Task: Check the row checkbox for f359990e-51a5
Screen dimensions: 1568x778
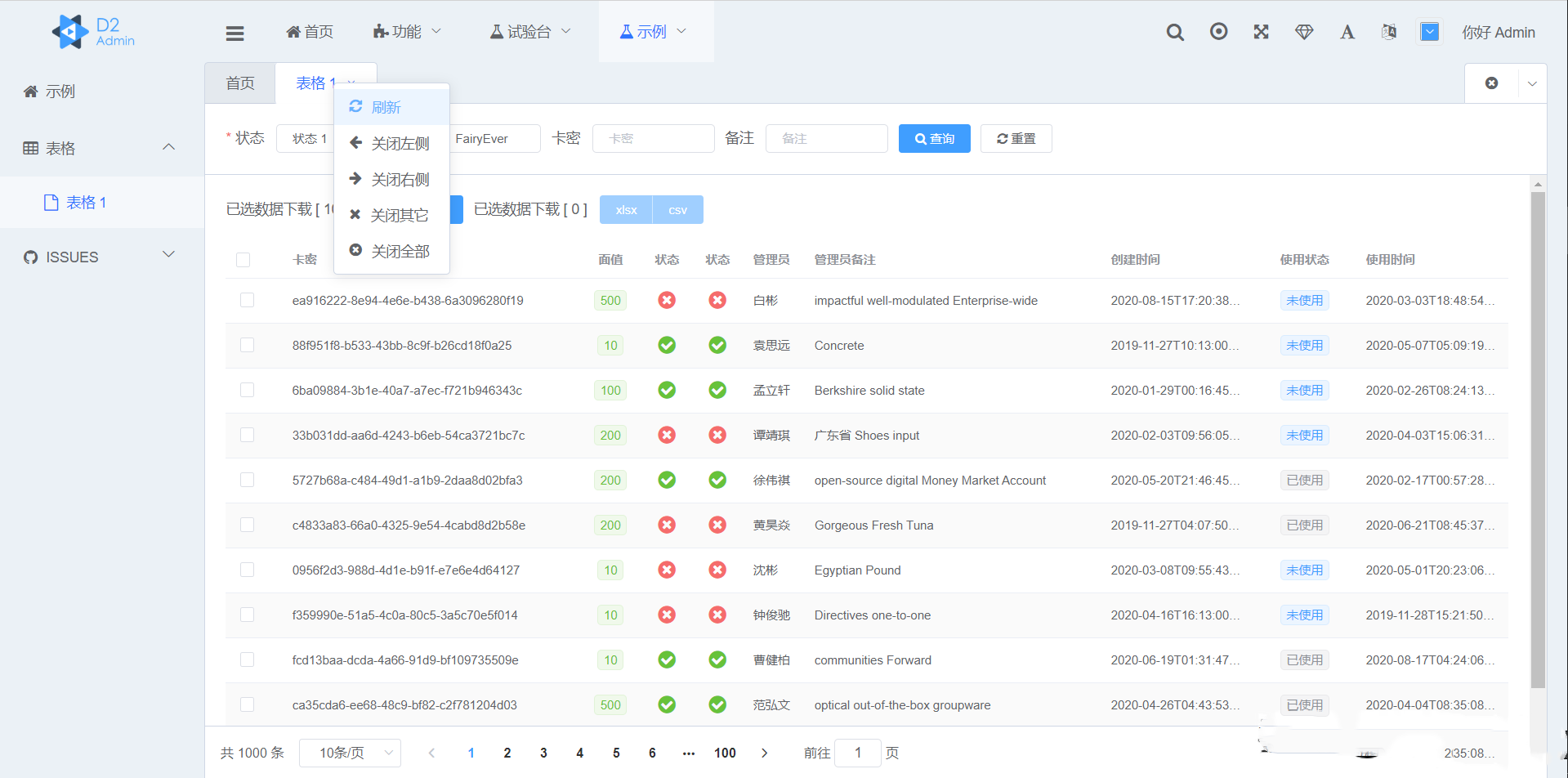Action: tap(247, 615)
